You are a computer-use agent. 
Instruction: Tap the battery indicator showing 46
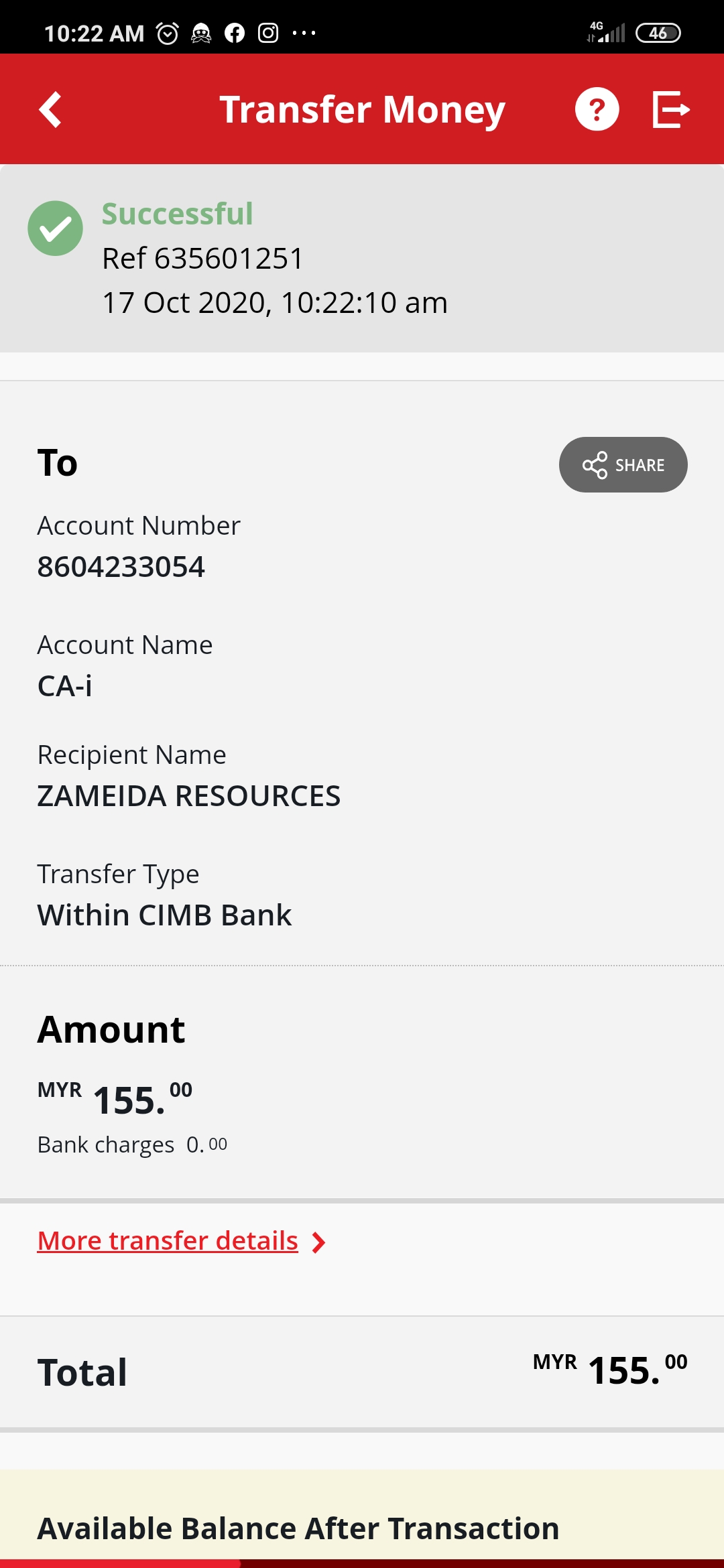658,33
